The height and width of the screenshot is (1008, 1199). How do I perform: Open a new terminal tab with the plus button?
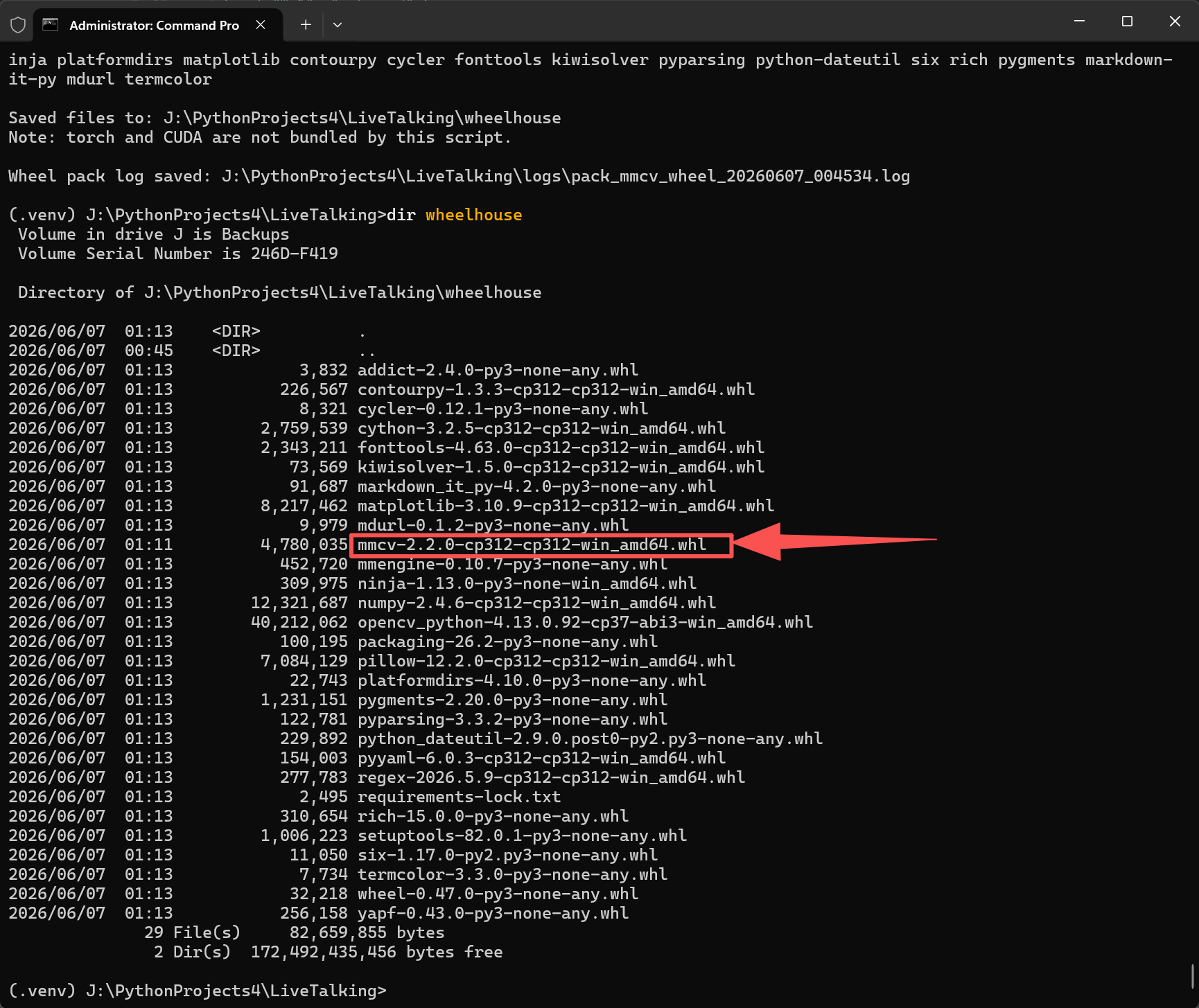pos(306,25)
